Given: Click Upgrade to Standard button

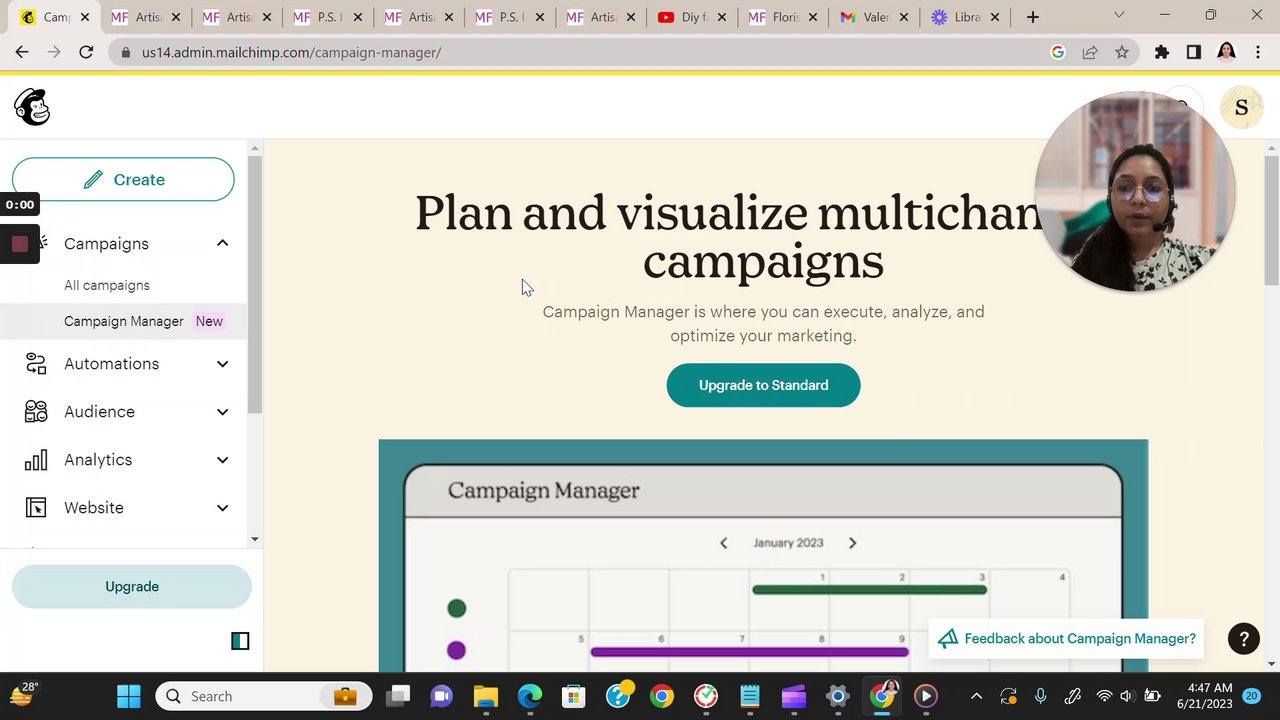Looking at the screenshot, I should [763, 385].
